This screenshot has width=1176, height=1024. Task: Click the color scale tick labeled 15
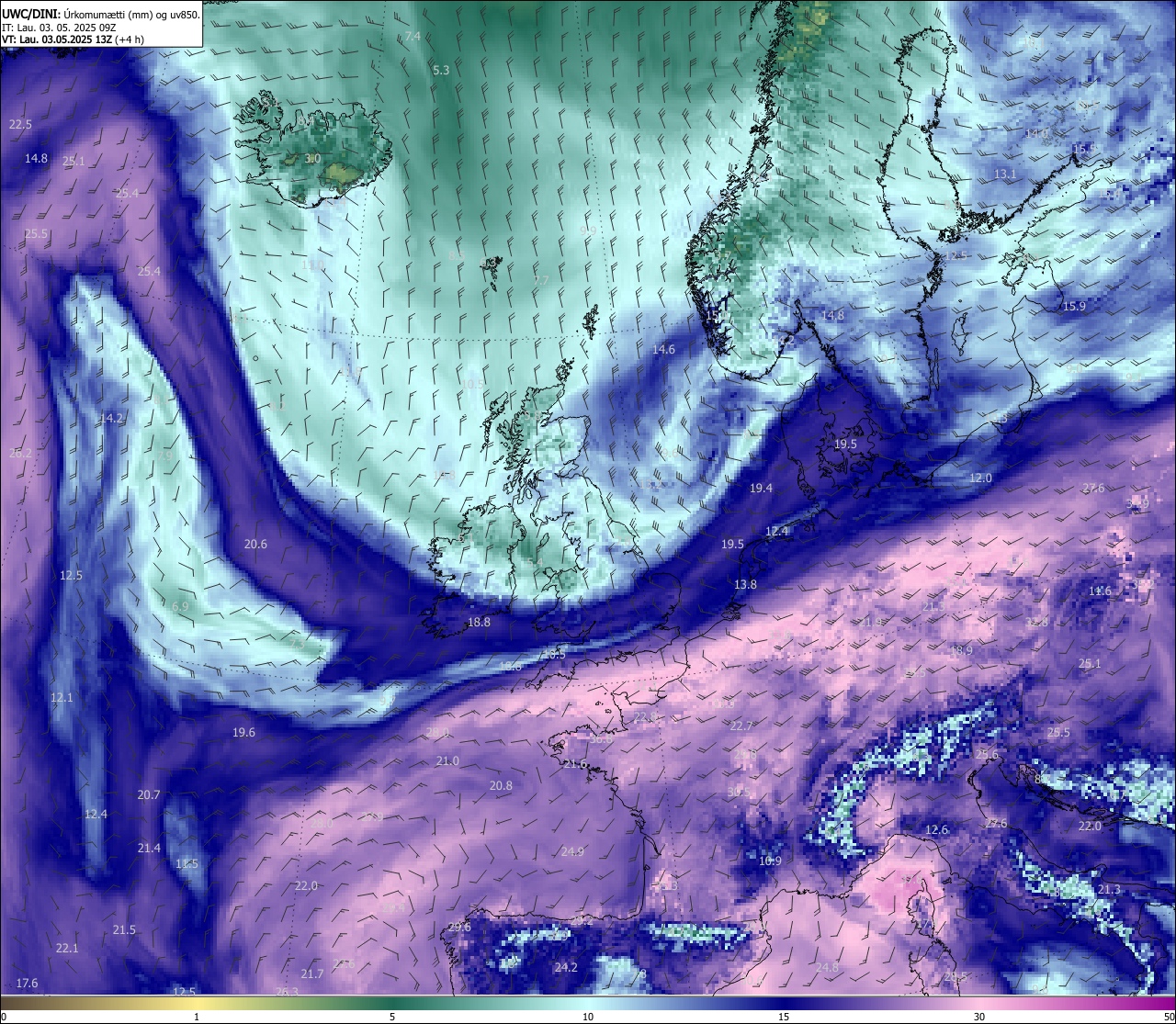click(x=784, y=1017)
